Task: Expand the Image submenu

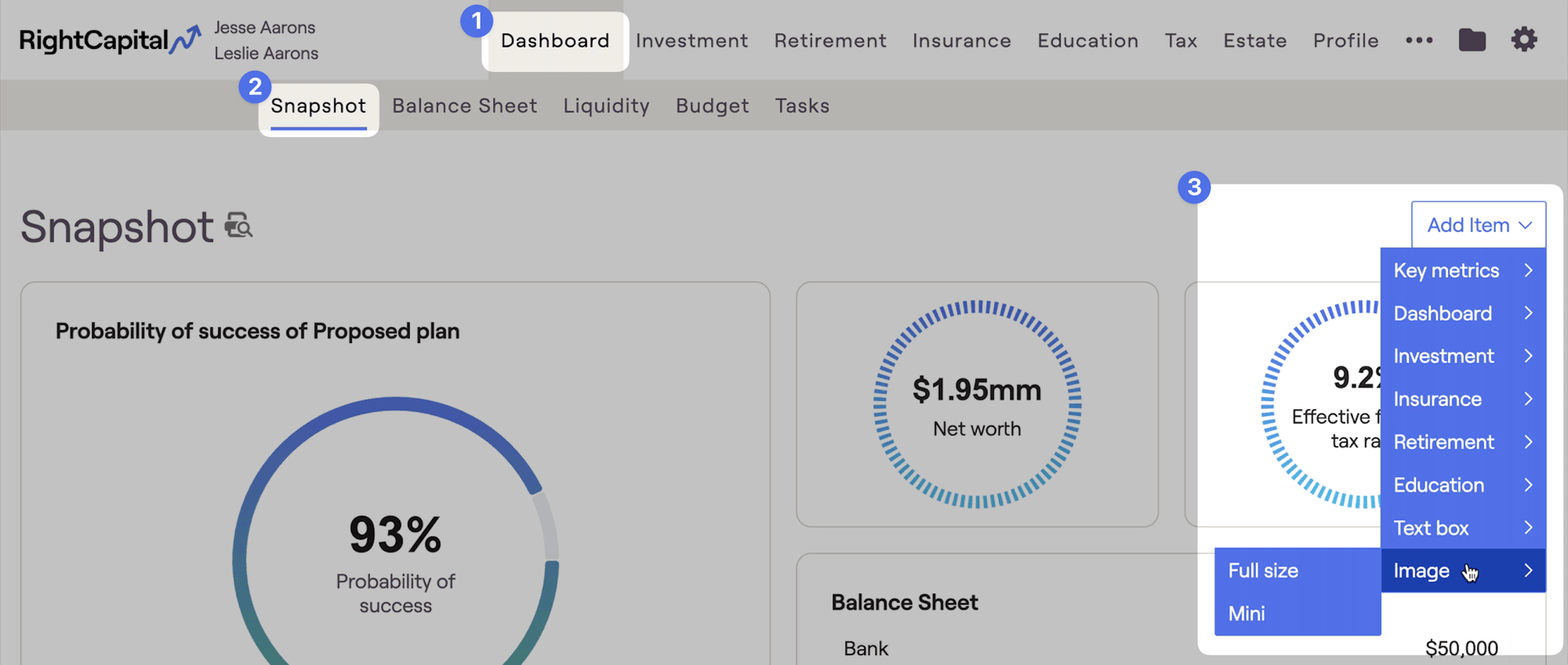Action: 1463,570
